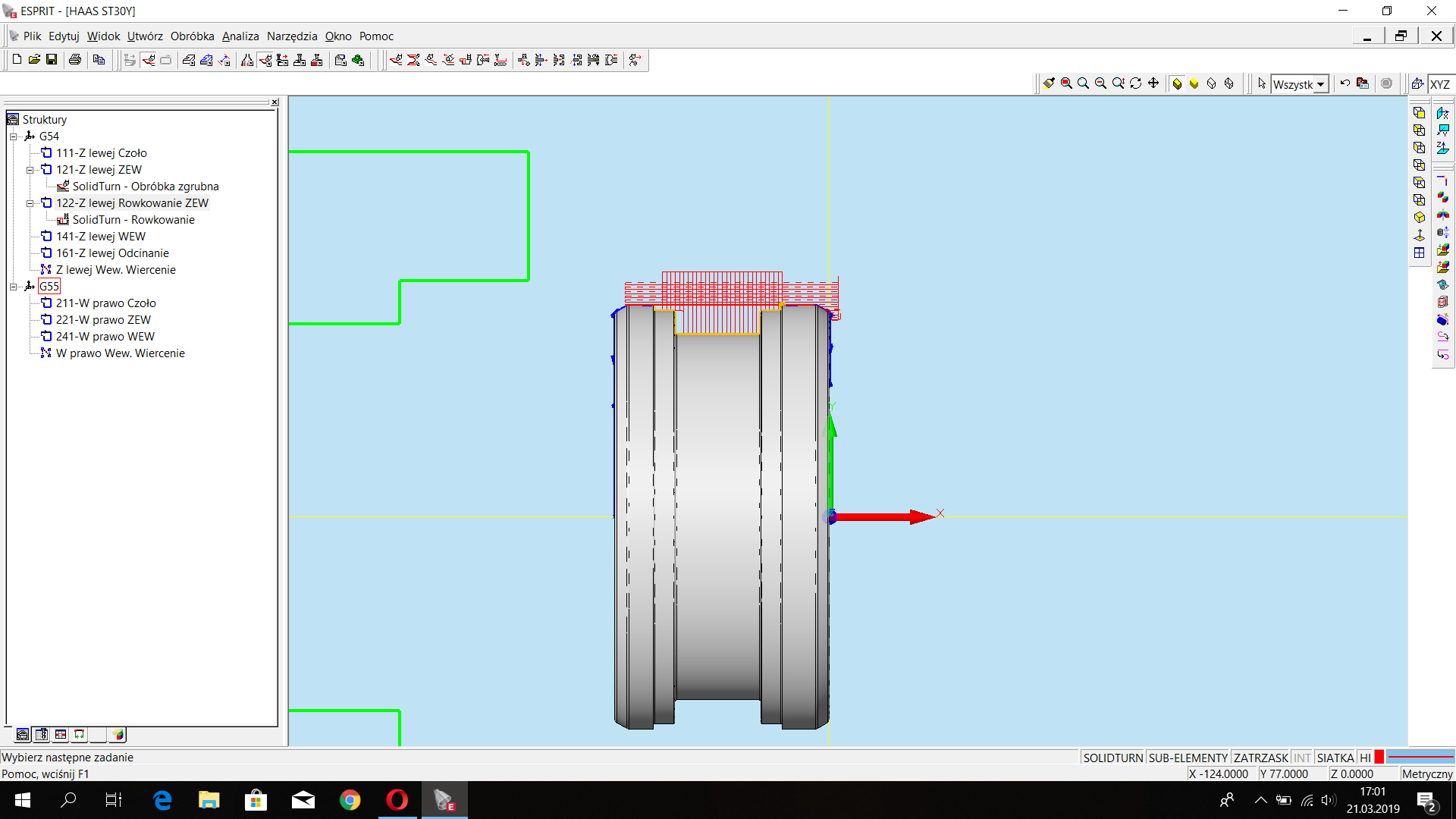
Task: Select SolidTurn - Obróbka zgrubna operation
Action: [146, 187]
